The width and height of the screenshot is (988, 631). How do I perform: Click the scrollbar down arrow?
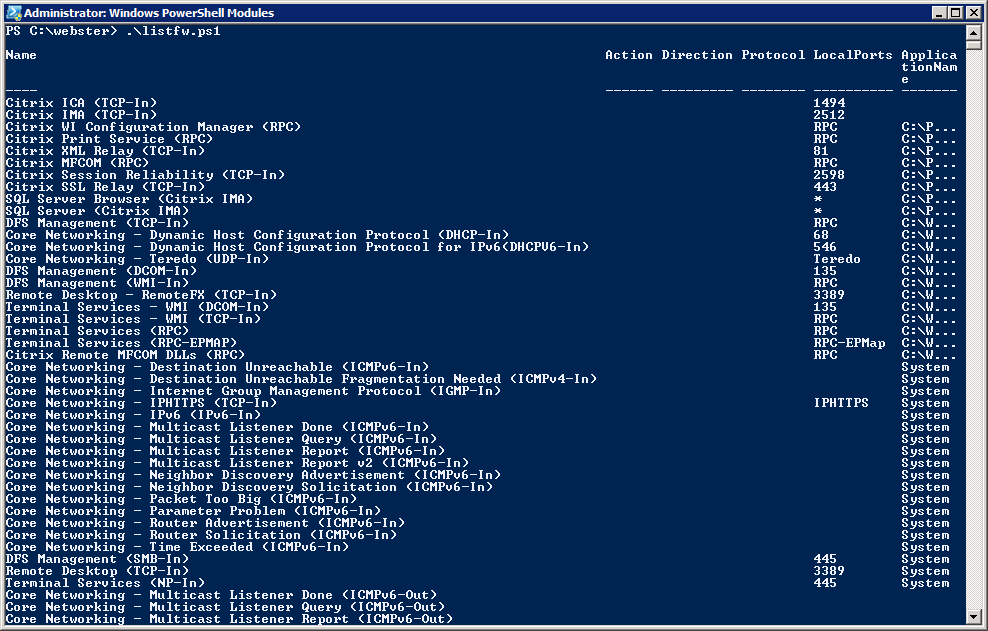pos(975,619)
